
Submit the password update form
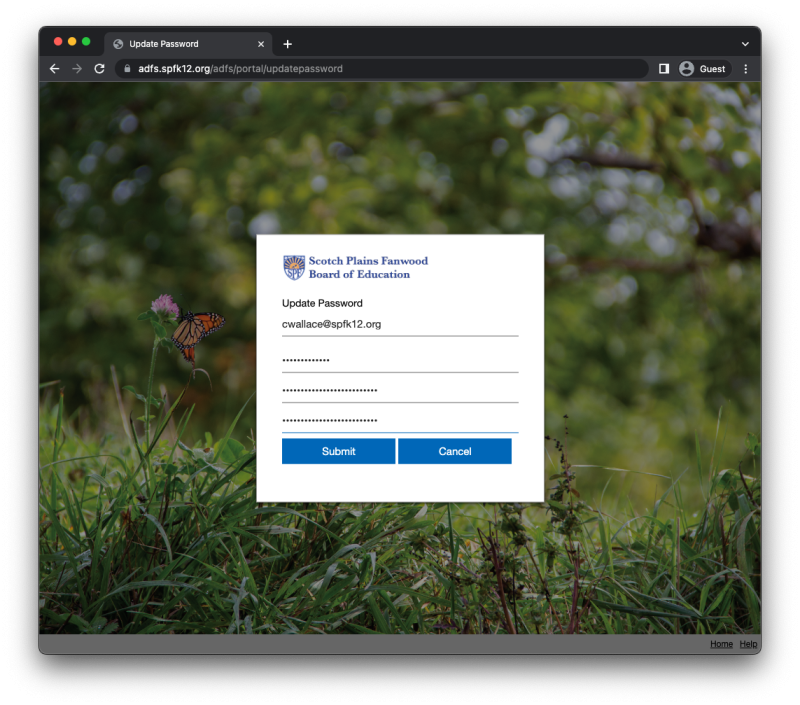[x=338, y=451]
